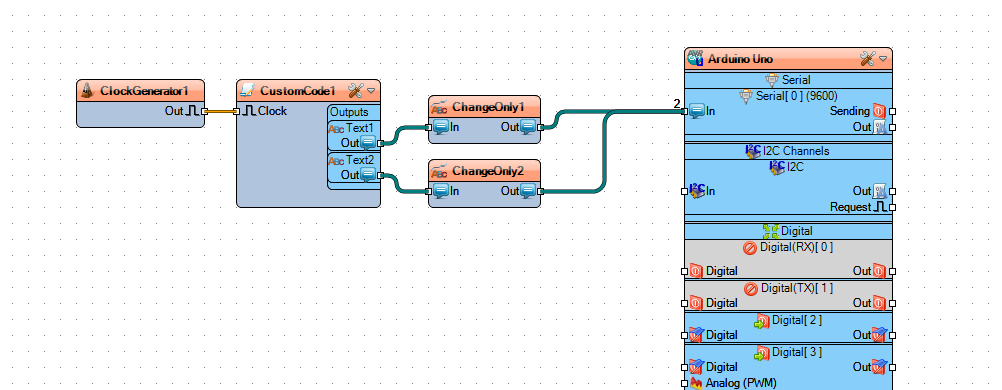Select the ClockGenerator1 title text
1002x390 pixels.
144,91
